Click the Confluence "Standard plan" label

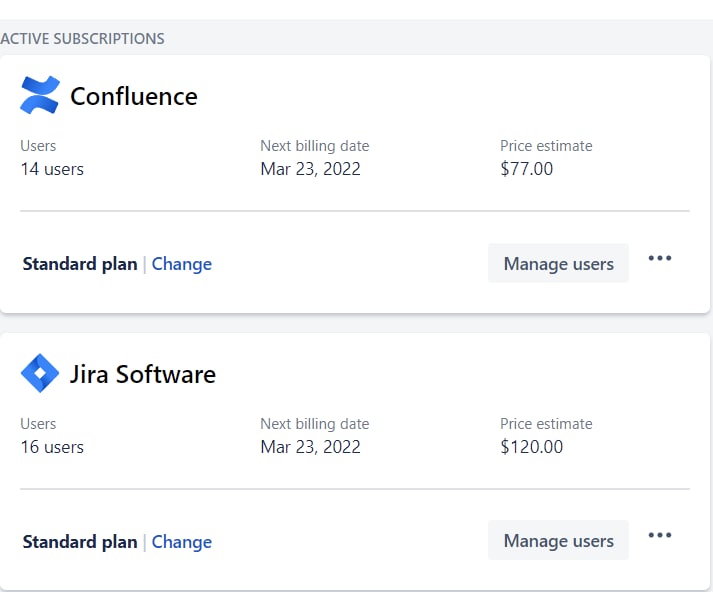coord(80,264)
